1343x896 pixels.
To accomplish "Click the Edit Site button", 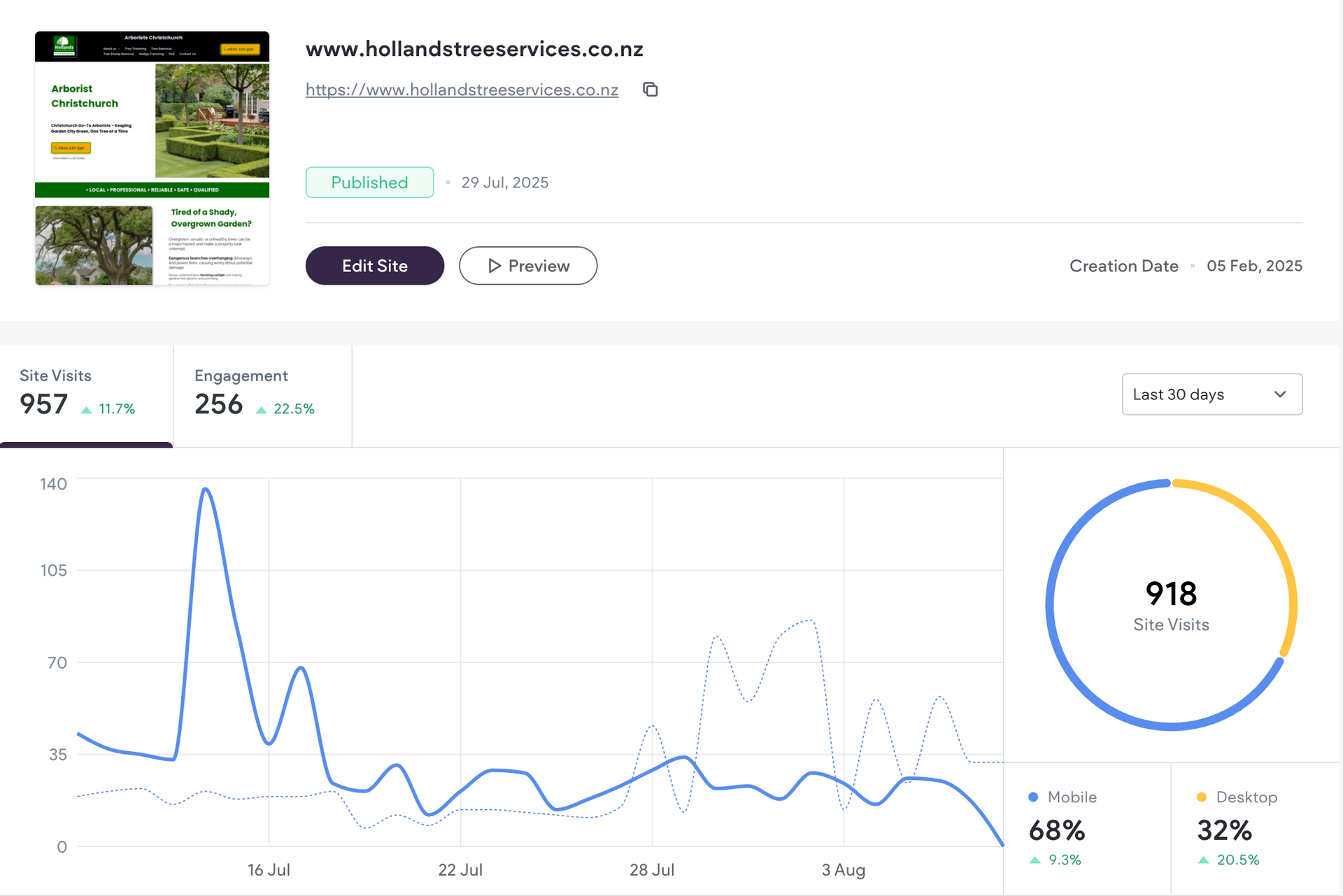I will (374, 266).
